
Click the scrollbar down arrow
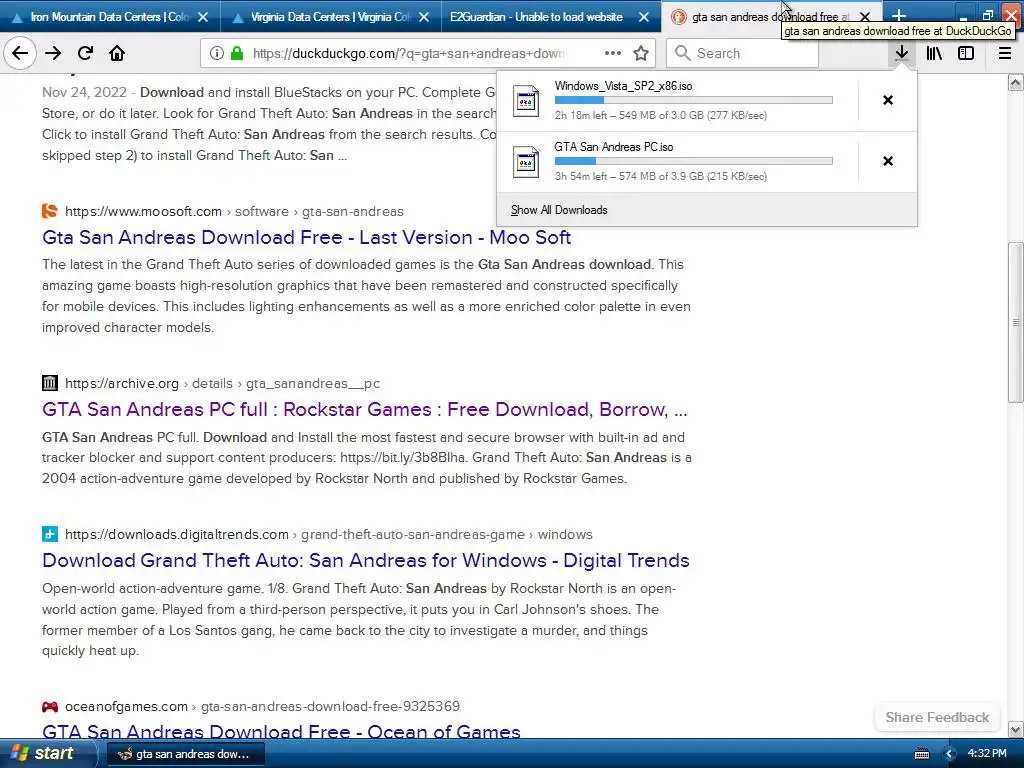(x=1016, y=729)
